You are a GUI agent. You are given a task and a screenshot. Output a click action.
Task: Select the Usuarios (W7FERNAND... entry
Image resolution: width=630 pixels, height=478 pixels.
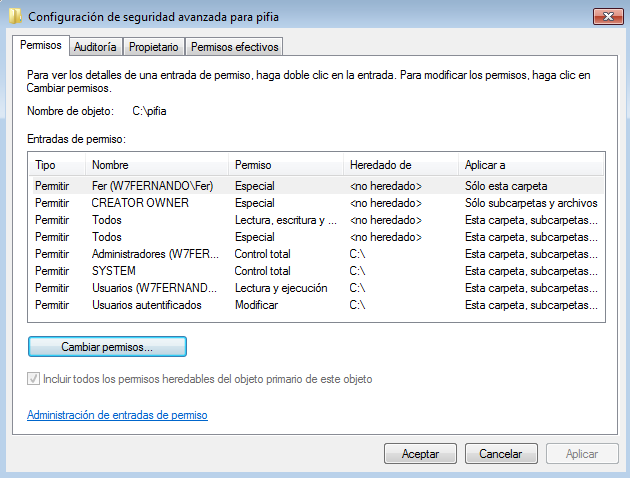pyautogui.click(x=316, y=288)
